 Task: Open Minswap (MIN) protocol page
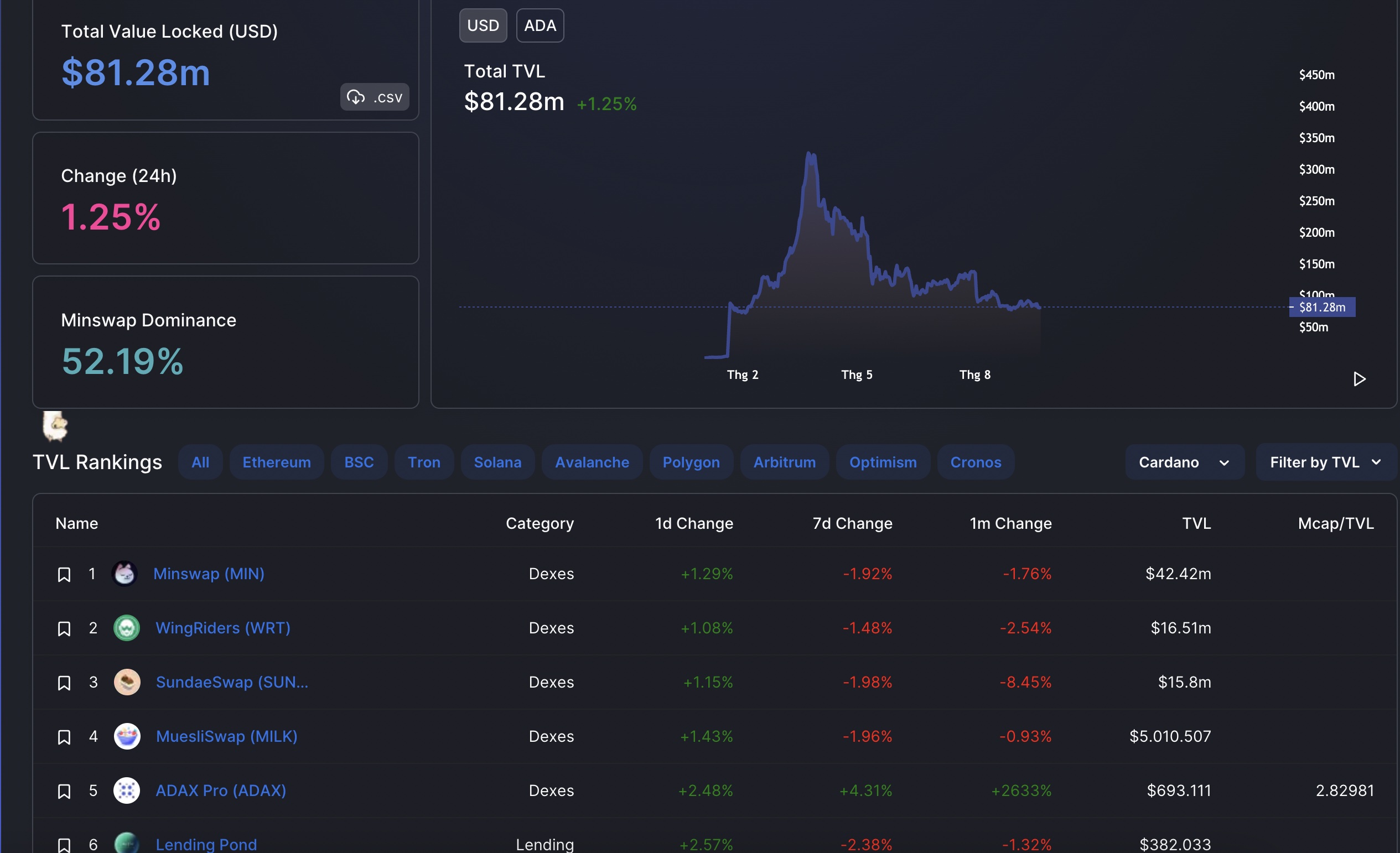[x=209, y=574]
